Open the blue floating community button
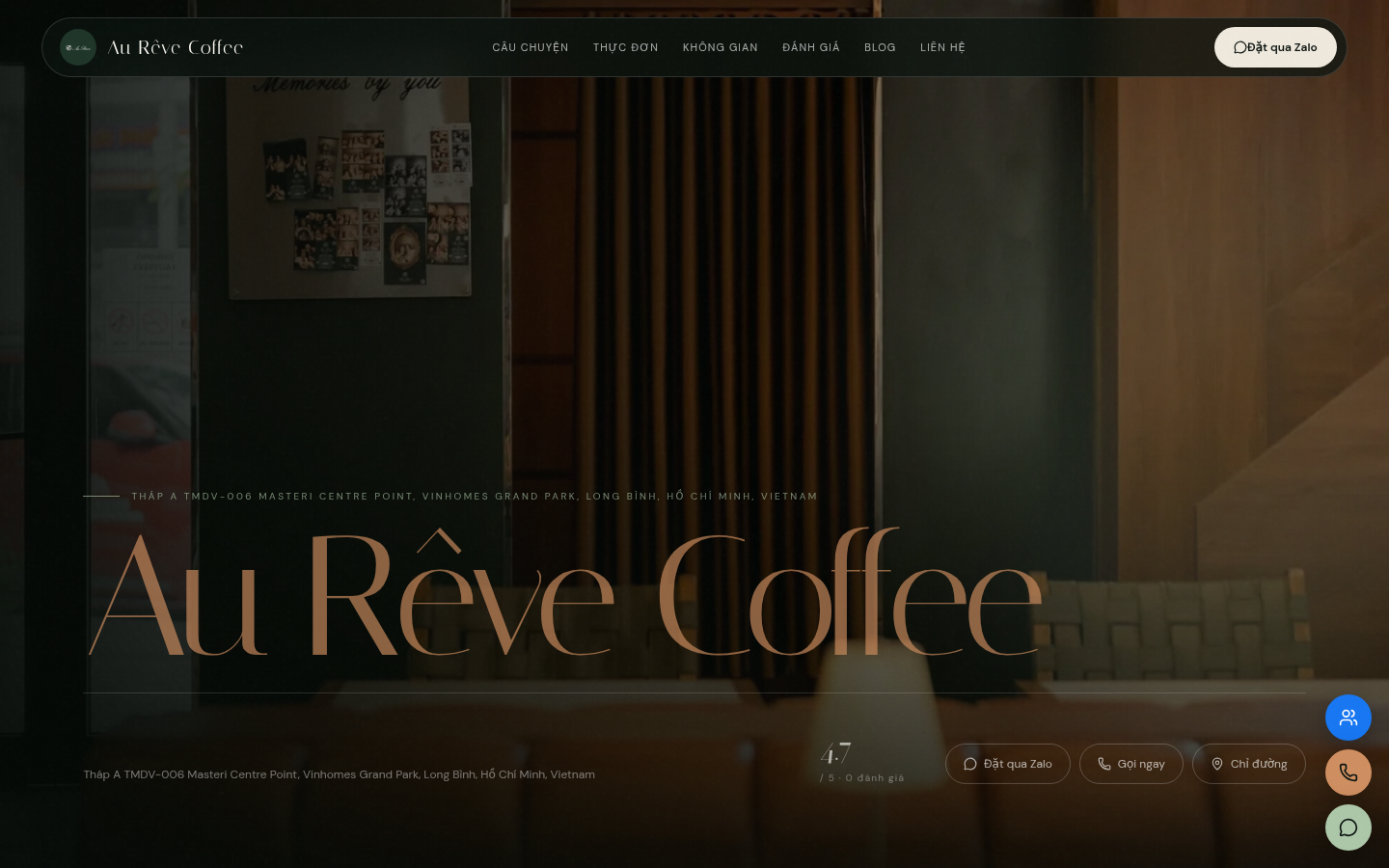Screen dimensions: 1389x868 (x=1348, y=718)
